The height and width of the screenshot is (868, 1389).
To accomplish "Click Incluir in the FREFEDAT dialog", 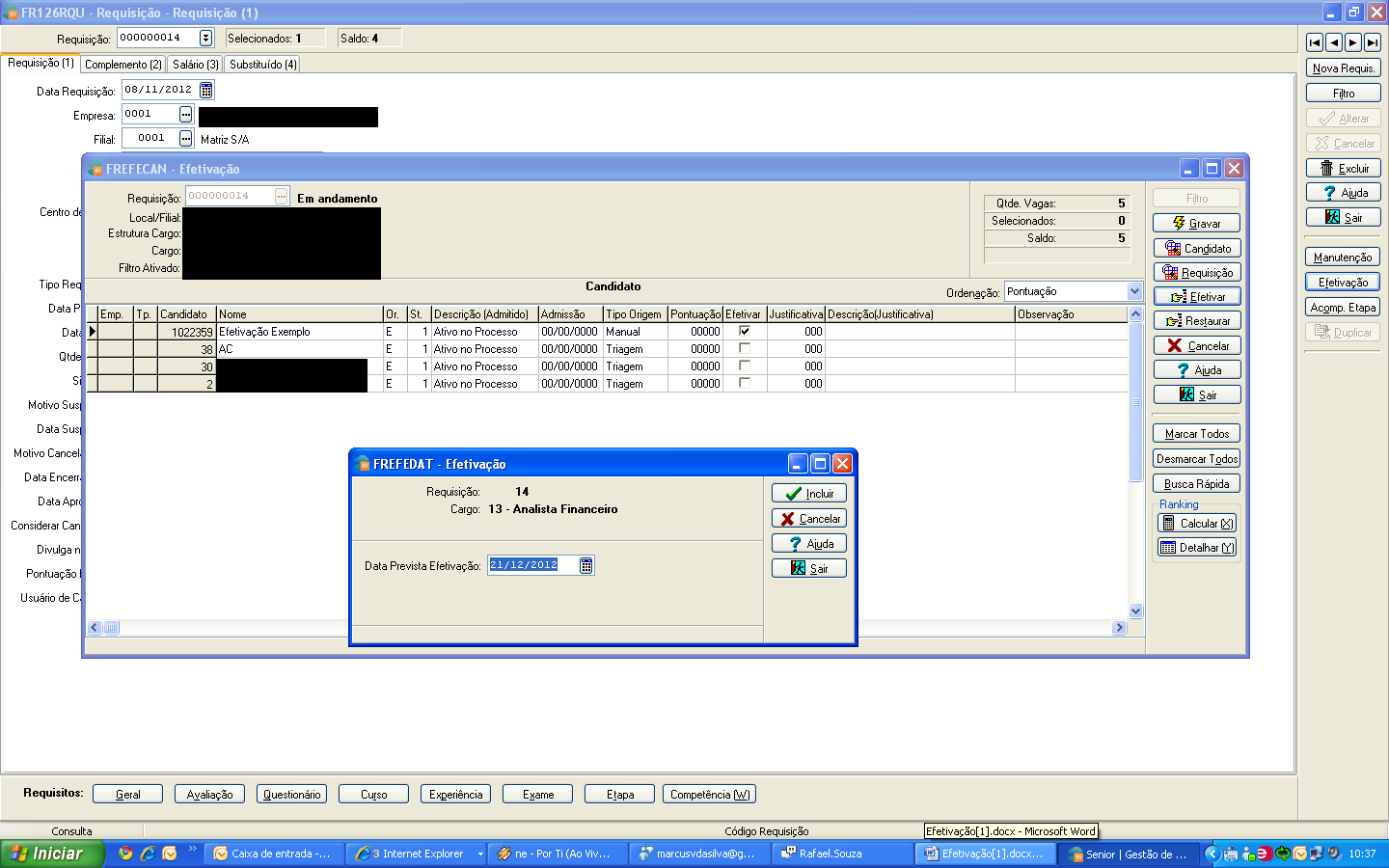I will point(809,493).
